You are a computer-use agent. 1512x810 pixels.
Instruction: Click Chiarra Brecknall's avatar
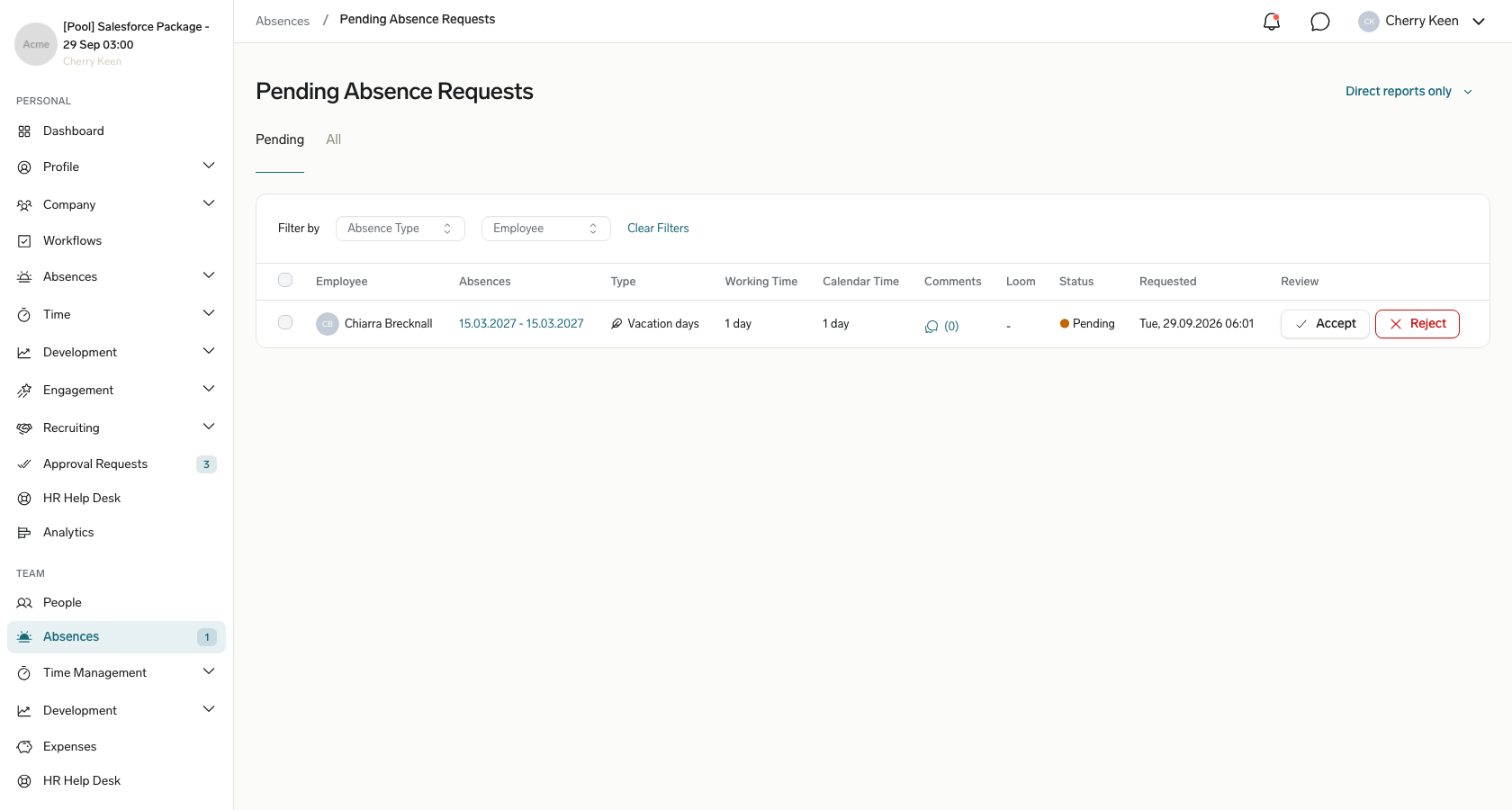click(328, 324)
